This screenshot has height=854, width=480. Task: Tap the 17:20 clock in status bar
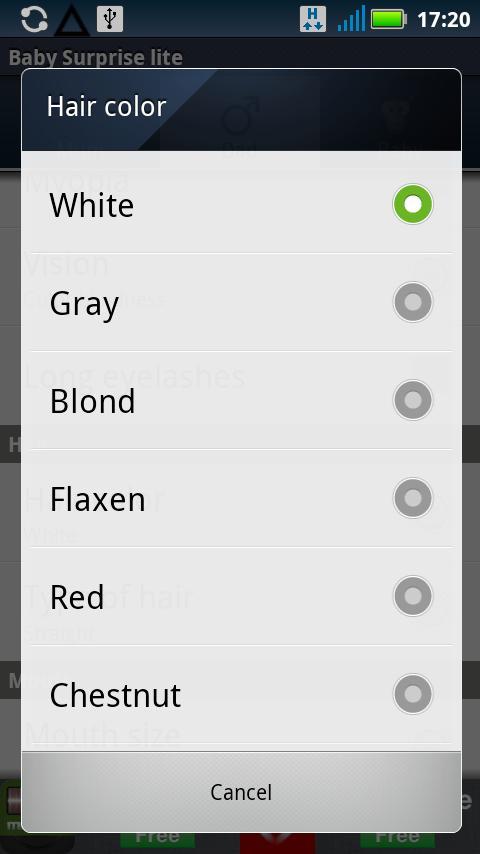click(x=443, y=20)
